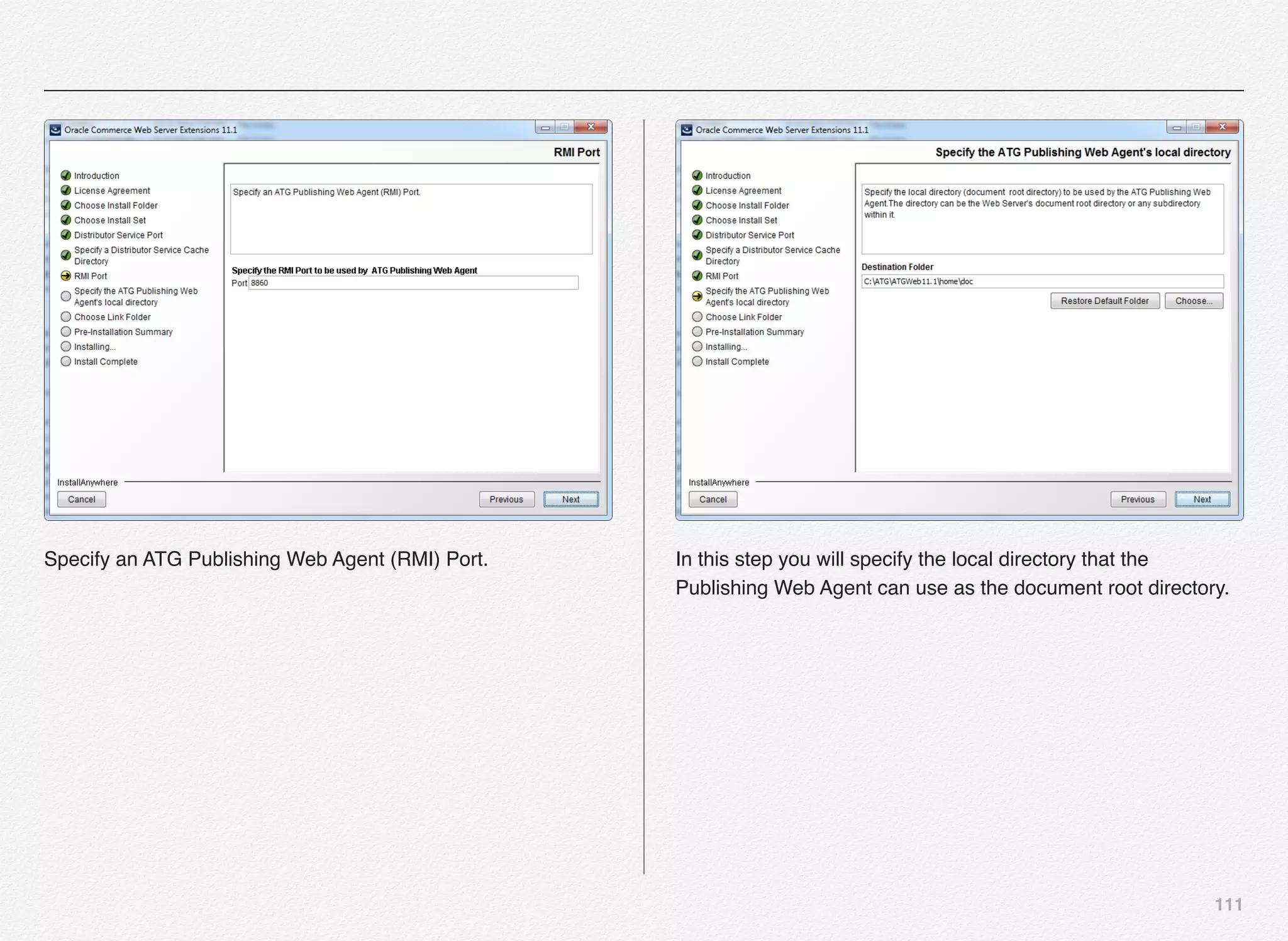Viewport: 1288px width, 941px height.
Task: Click Next in the RMI Port window
Action: coord(570,499)
